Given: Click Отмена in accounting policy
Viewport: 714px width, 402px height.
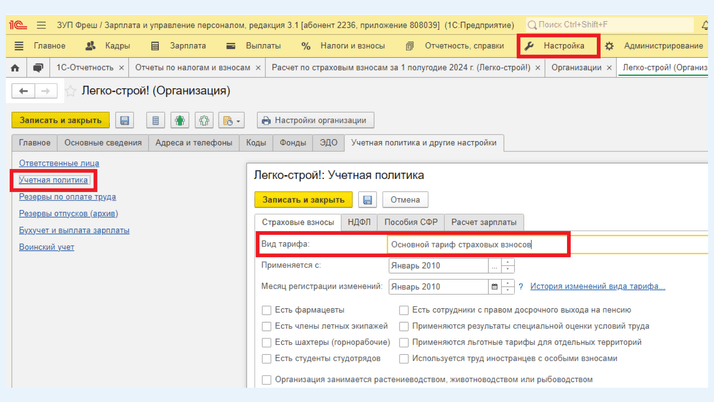Looking at the screenshot, I should click(x=405, y=200).
